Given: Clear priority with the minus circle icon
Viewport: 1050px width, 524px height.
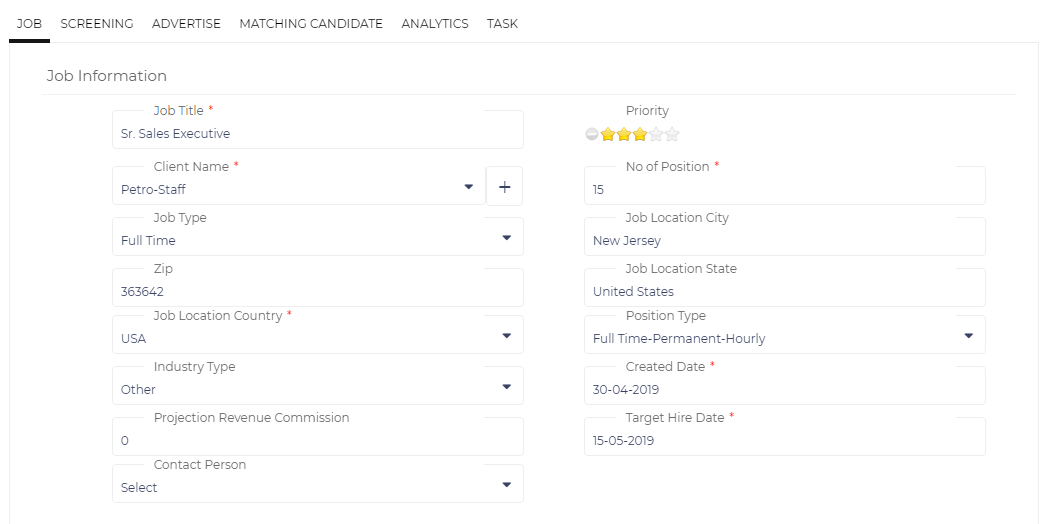Looking at the screenshot, I should tap(591, 135).
